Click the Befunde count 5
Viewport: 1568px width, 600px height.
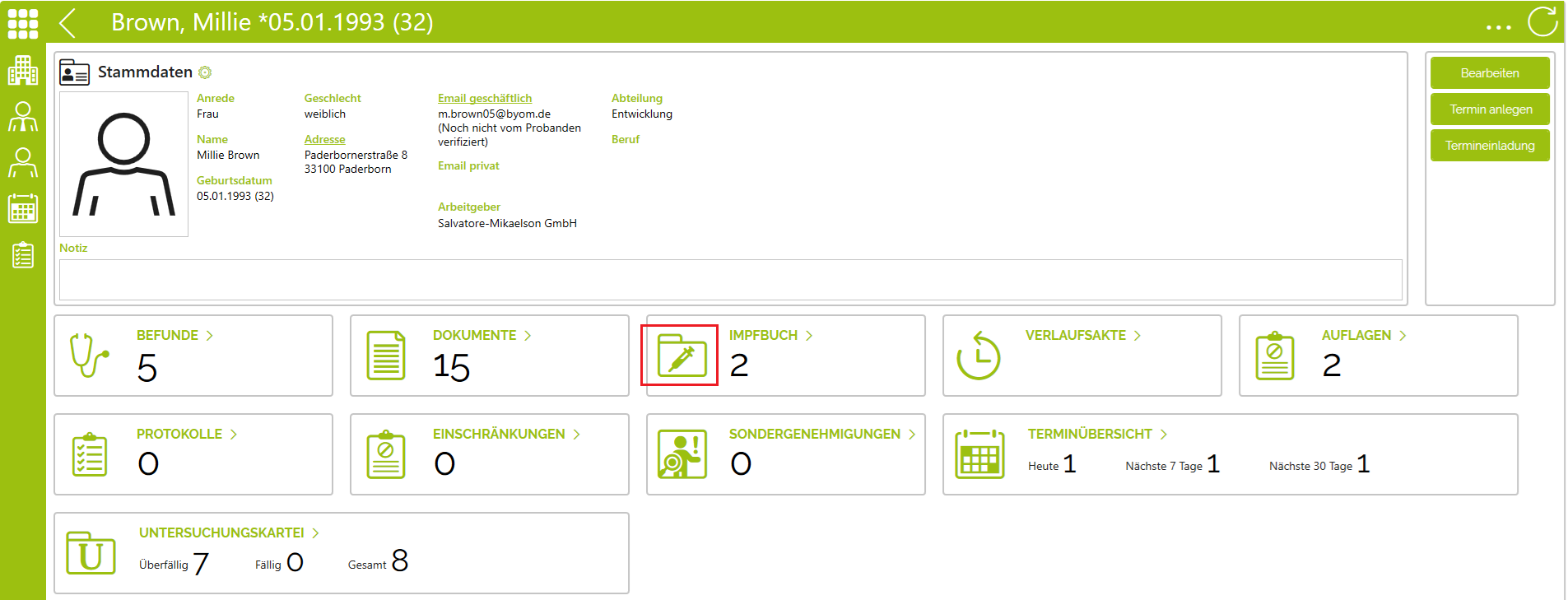pos(147,367)
